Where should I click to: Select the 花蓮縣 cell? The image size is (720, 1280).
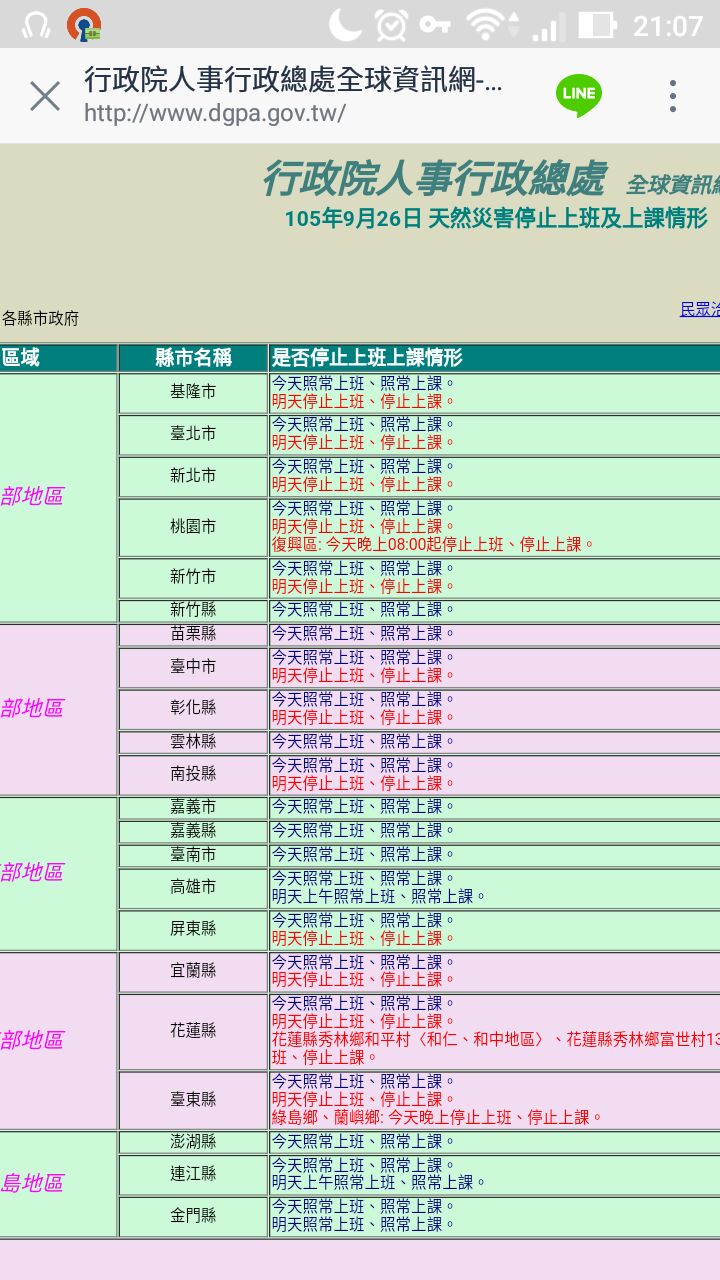pyautogui.click(x=193, y=1031)
